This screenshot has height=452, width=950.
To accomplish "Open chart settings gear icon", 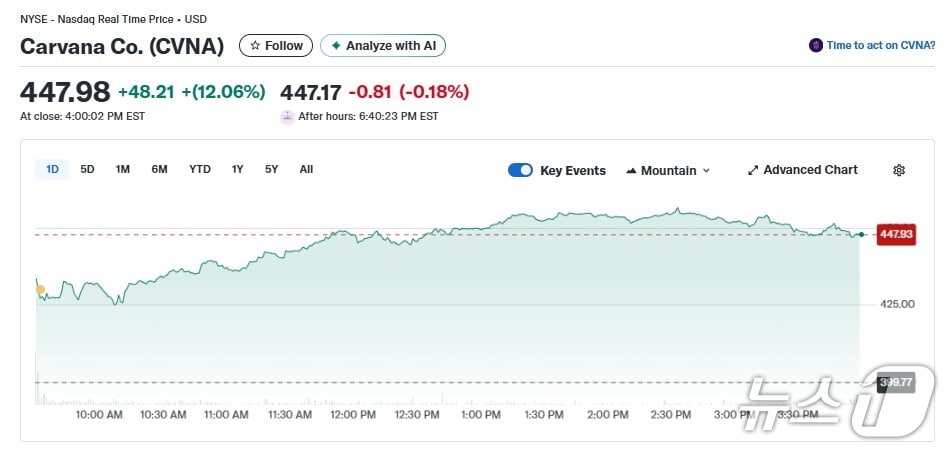I will 898,170.
